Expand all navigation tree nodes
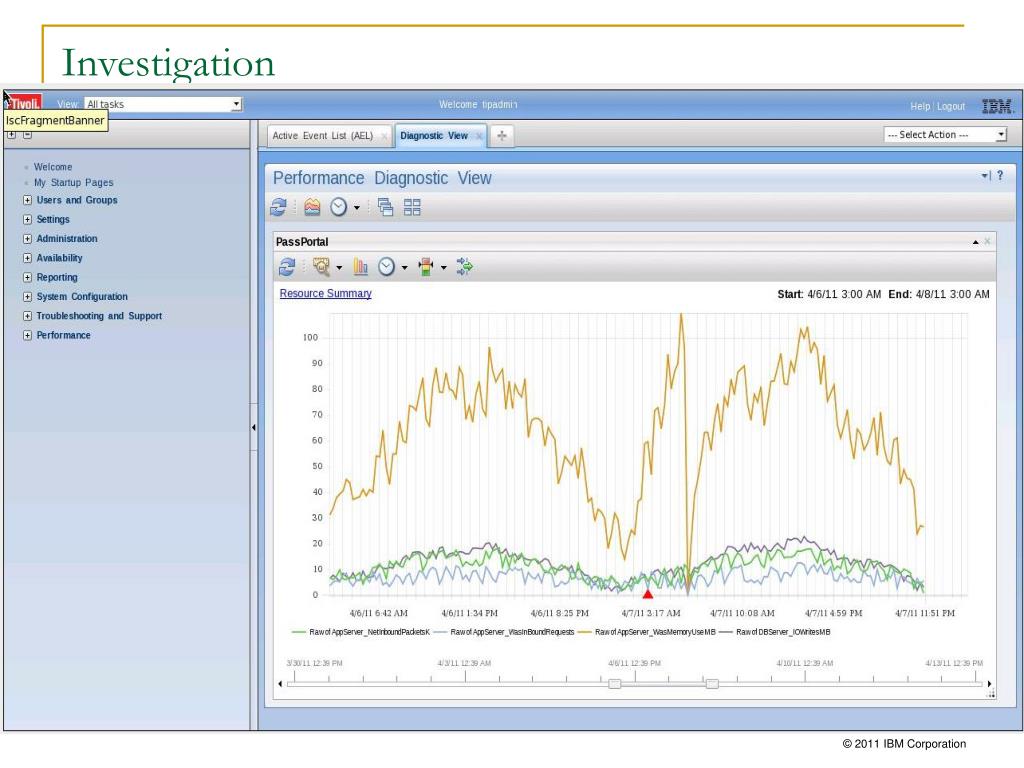Viewport: 1024px width, 768px height. (11, 135)
